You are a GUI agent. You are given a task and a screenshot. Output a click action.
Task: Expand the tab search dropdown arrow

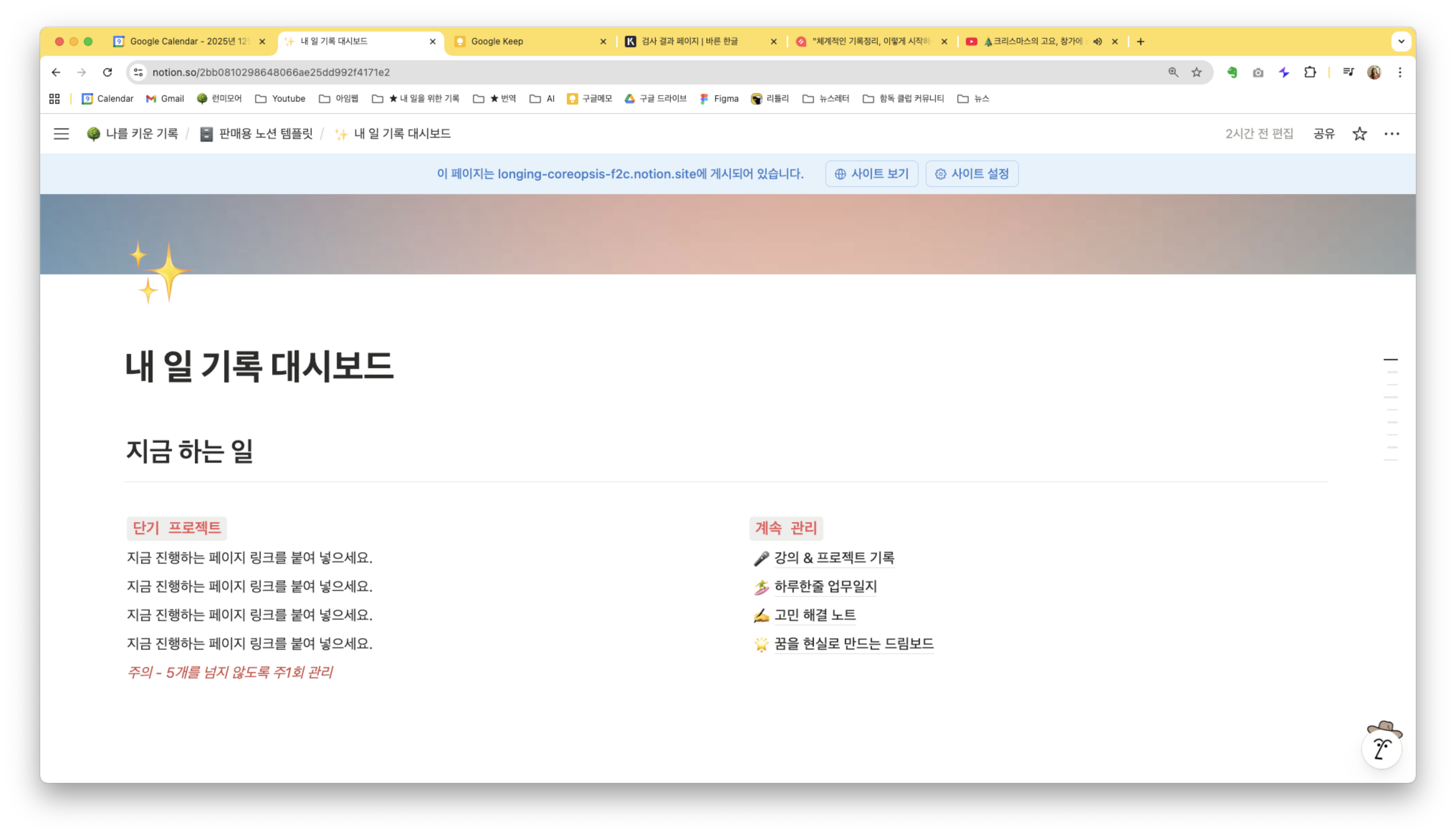pyautogui.click(x=1401, y=41)
